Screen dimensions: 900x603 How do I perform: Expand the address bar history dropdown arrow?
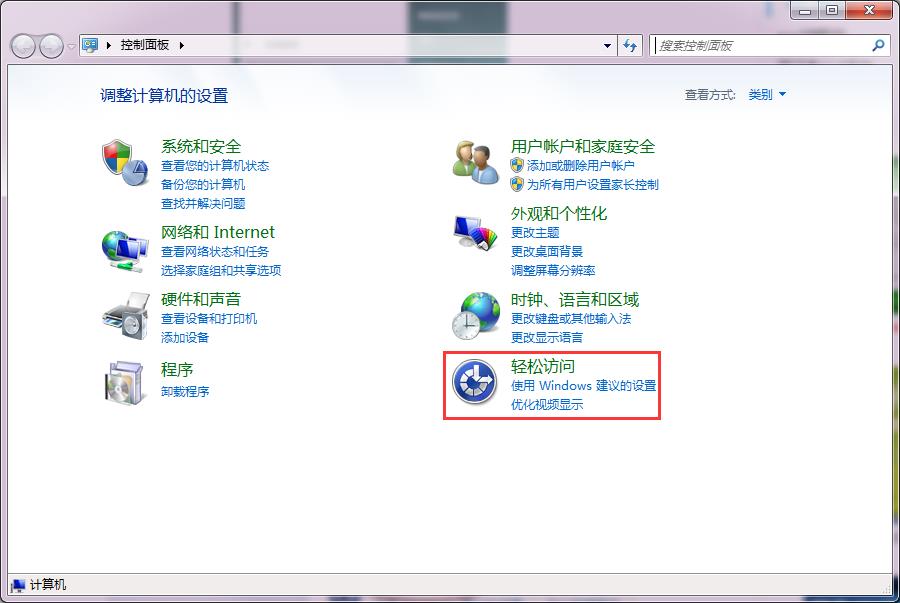608,46
